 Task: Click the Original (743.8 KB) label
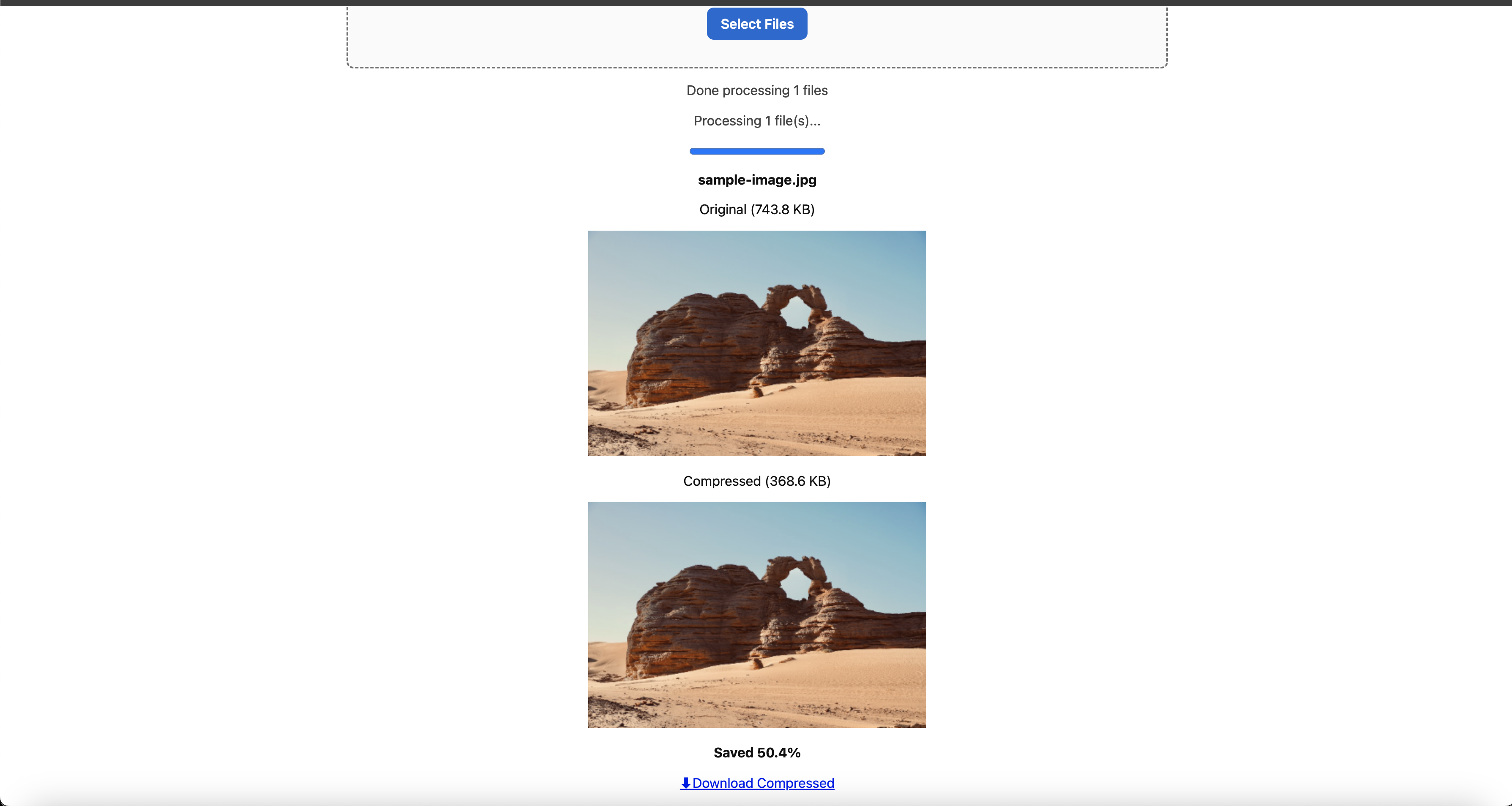coord(756,210)
